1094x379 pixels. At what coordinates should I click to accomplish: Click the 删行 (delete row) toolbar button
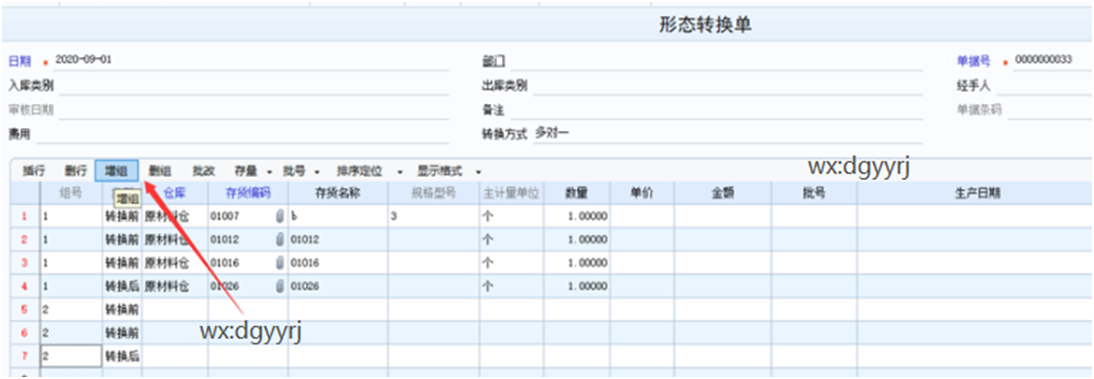click(75, 171)
